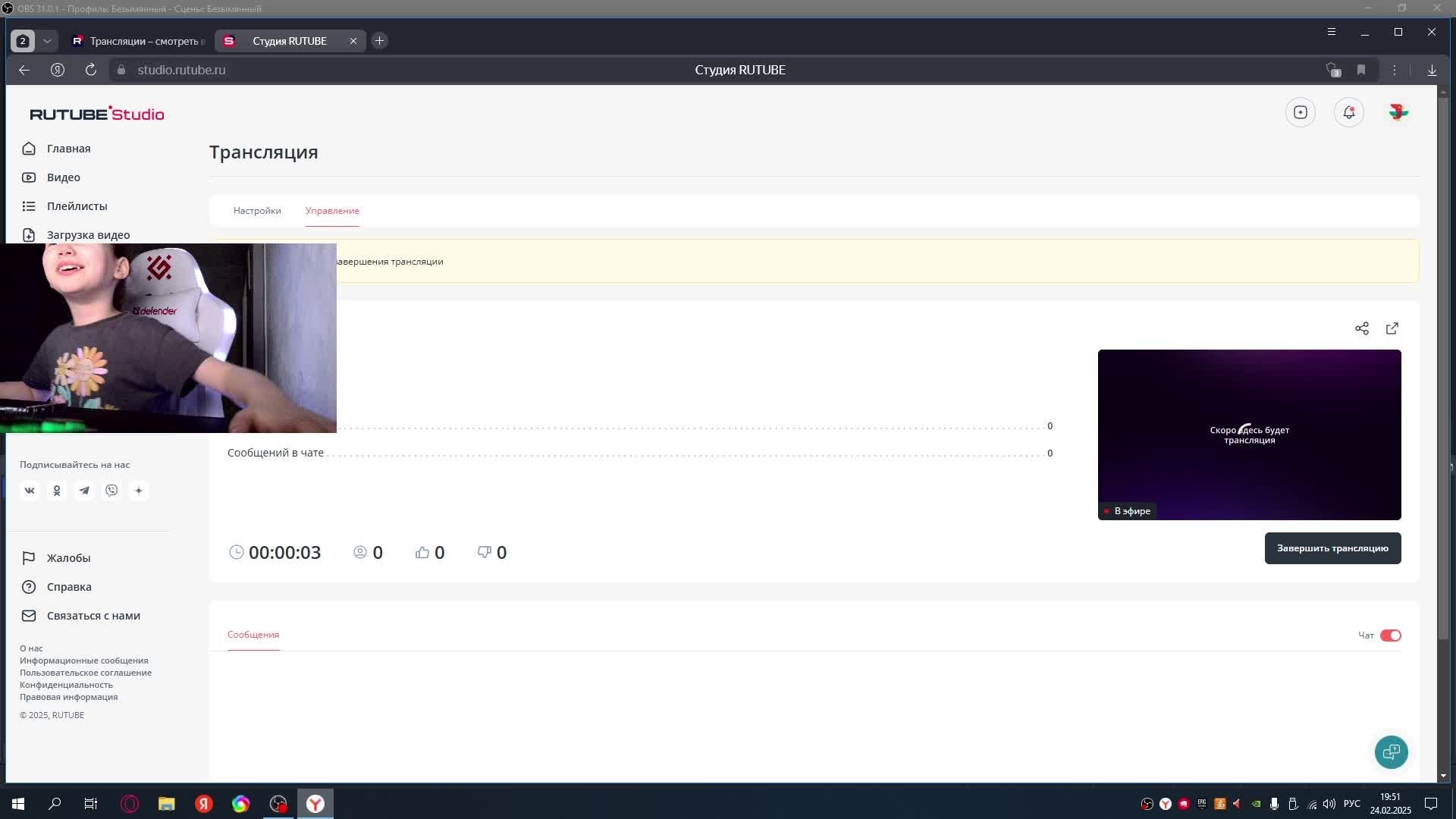
Task: Open the support chat bubble icon
Action: click(1391, 752)
